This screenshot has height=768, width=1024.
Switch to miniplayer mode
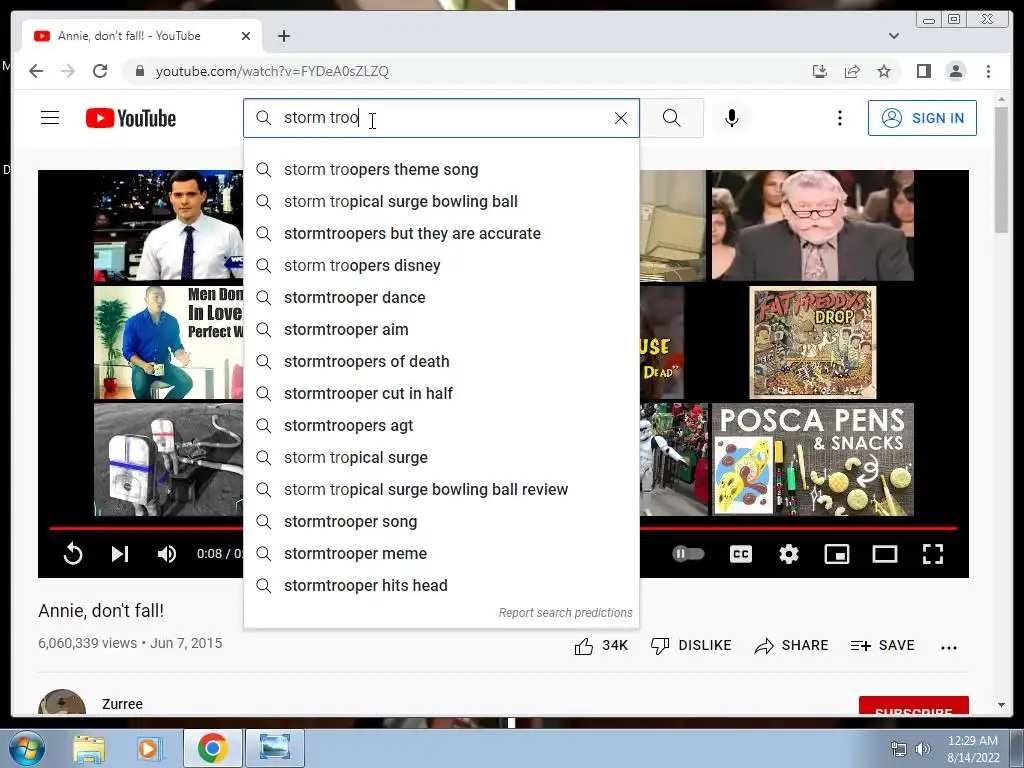click(837, 554)
